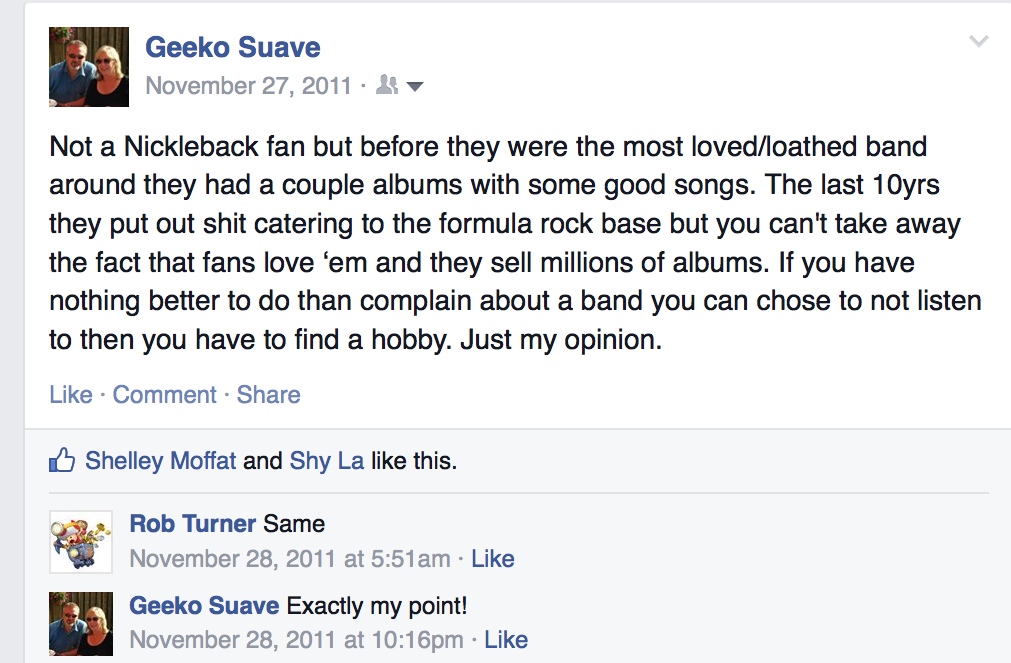
Task: Open the November 27, 2011 post timestamp
Action: coord(248,86)
